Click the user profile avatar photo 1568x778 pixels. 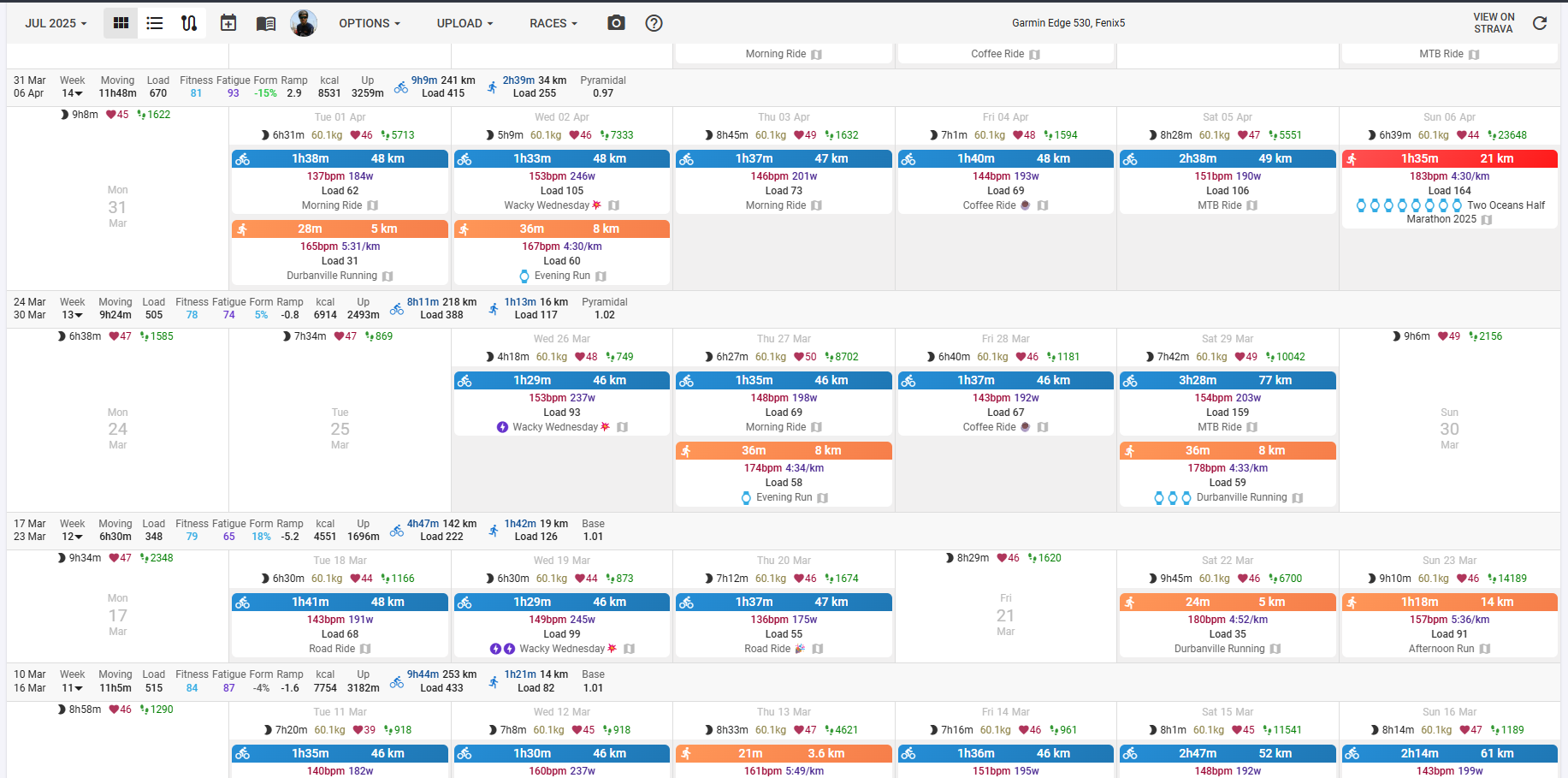pyautogui.click(x=304, y=23)
